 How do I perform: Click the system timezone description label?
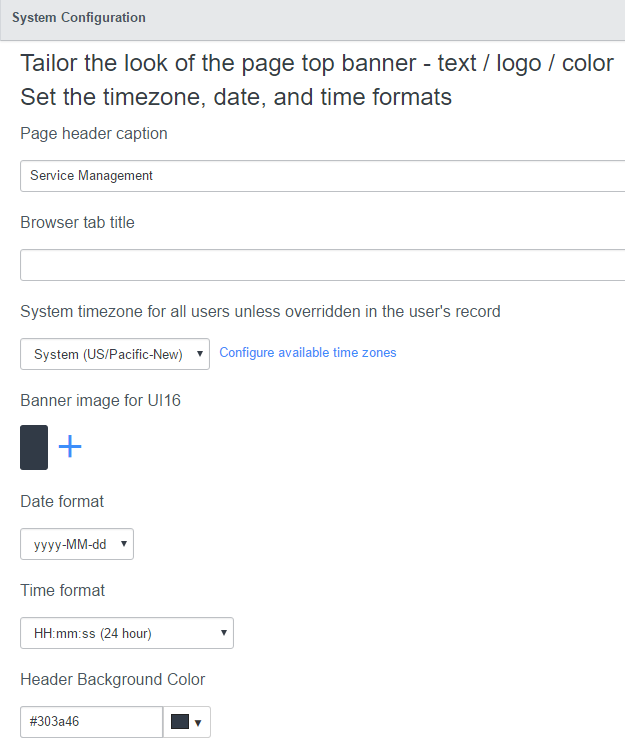pos(260,311)
